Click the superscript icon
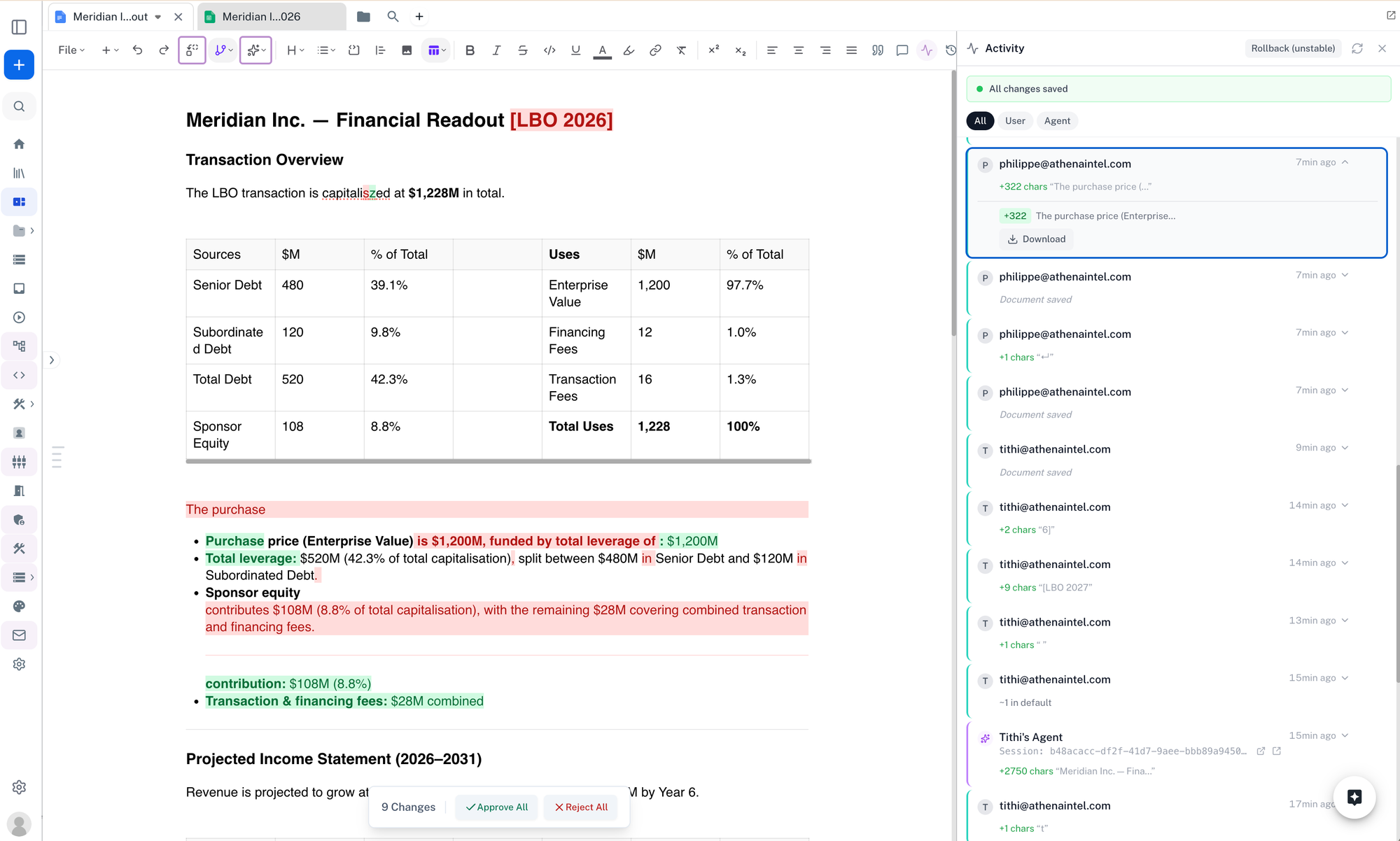This screenshot has width=1400, height=841. 713,50
